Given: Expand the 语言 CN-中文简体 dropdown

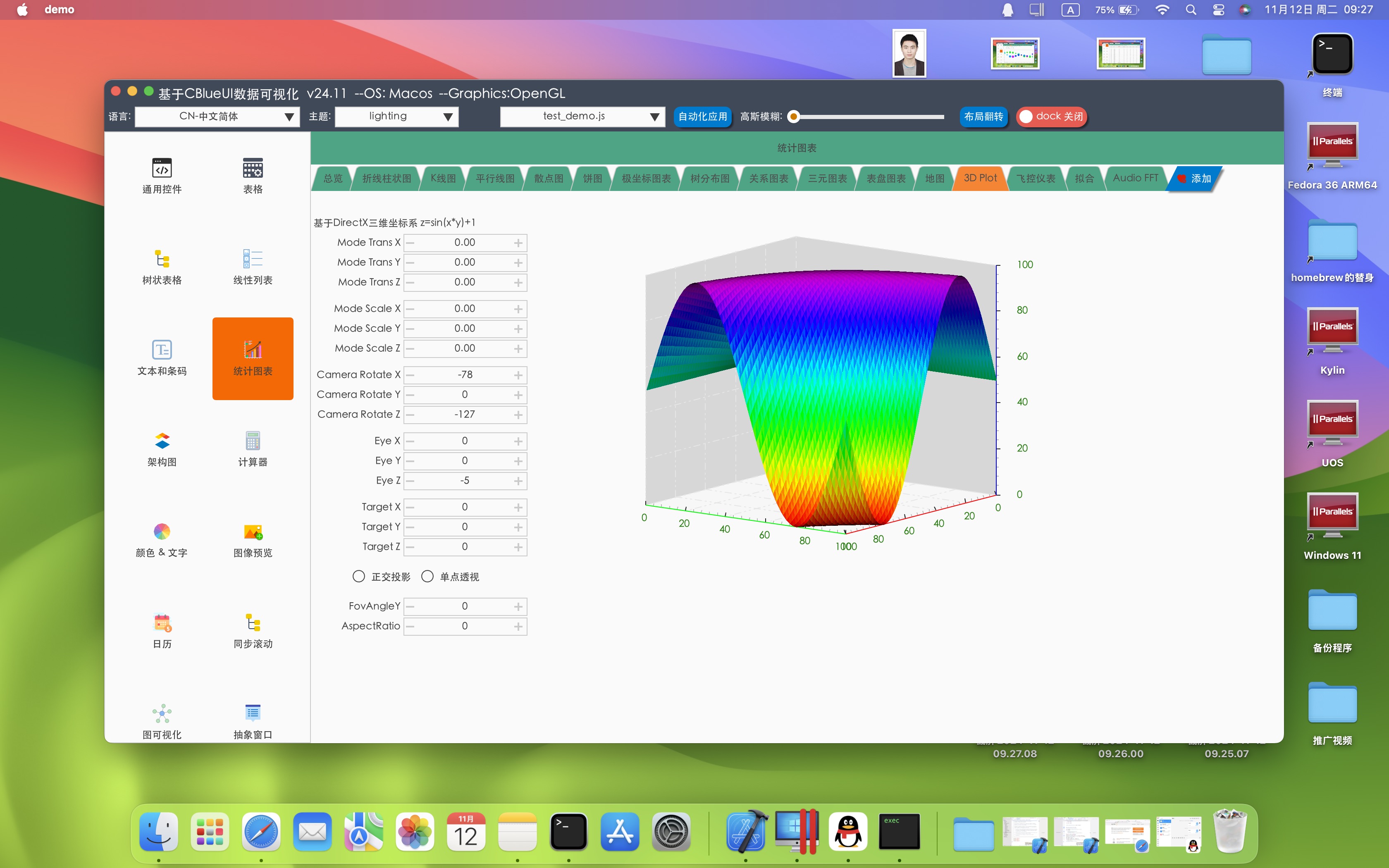Looking at the screenshot, I should pyautogui.click(x=217, y=117).
